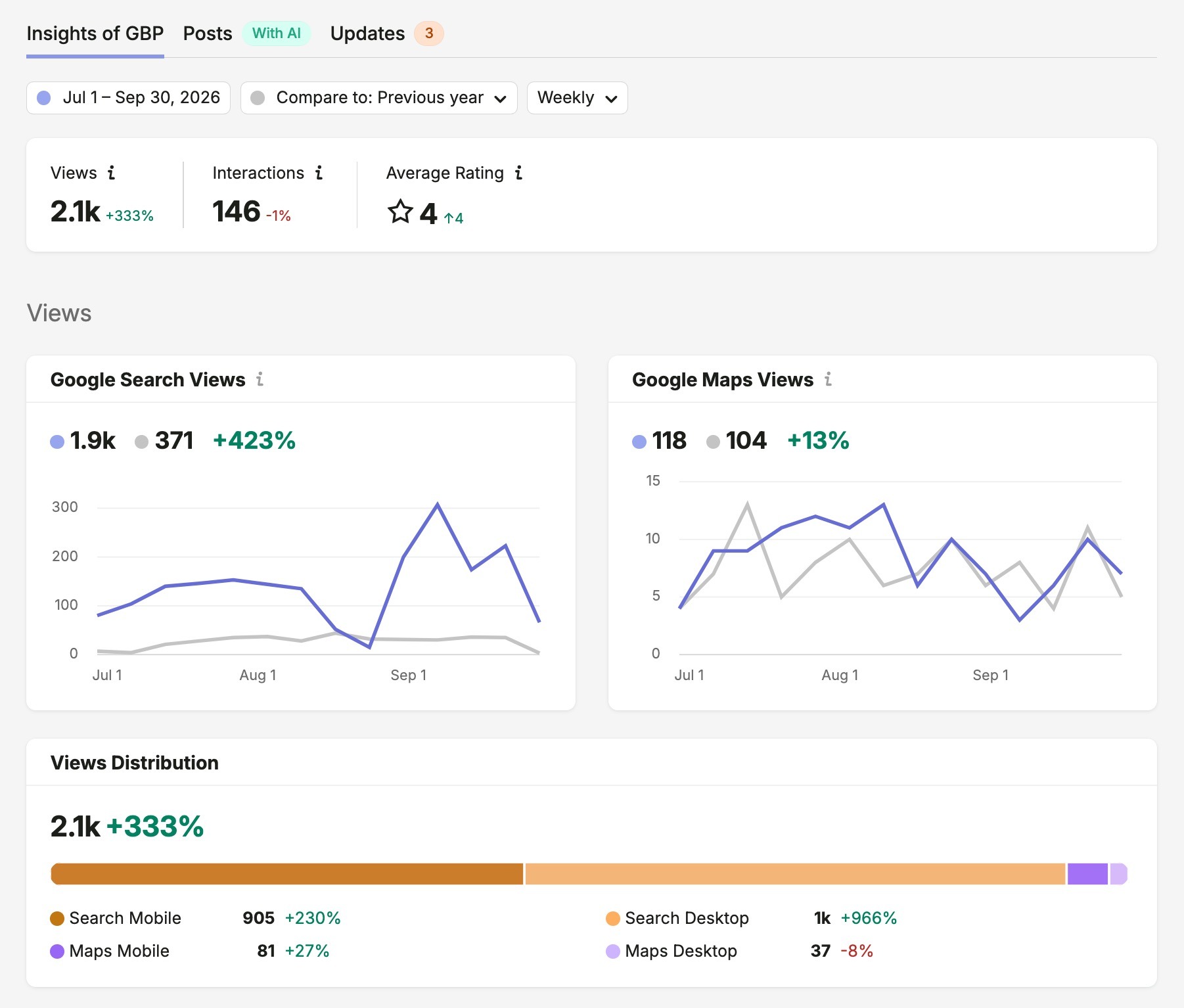Click the blue legend dot next to 1.9k
Image resolution: width=1184 pixels, height=1008 pixels.
(57, 442)
